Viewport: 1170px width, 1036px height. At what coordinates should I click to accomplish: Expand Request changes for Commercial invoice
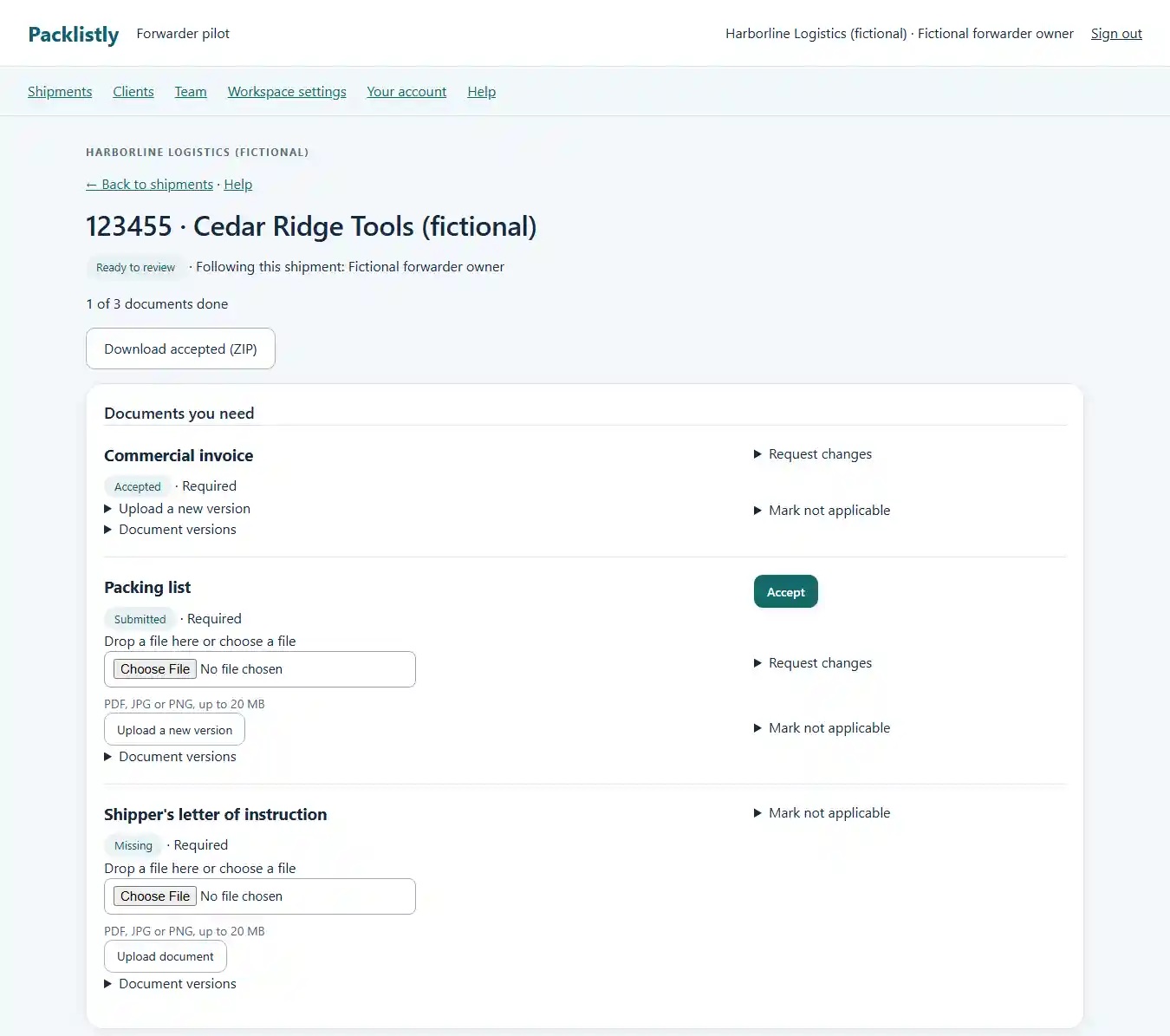pos(813,454)
